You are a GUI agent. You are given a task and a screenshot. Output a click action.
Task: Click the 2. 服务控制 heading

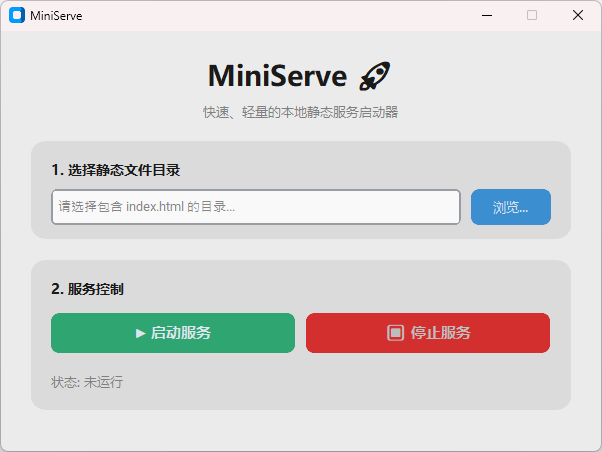pos(87,289)
